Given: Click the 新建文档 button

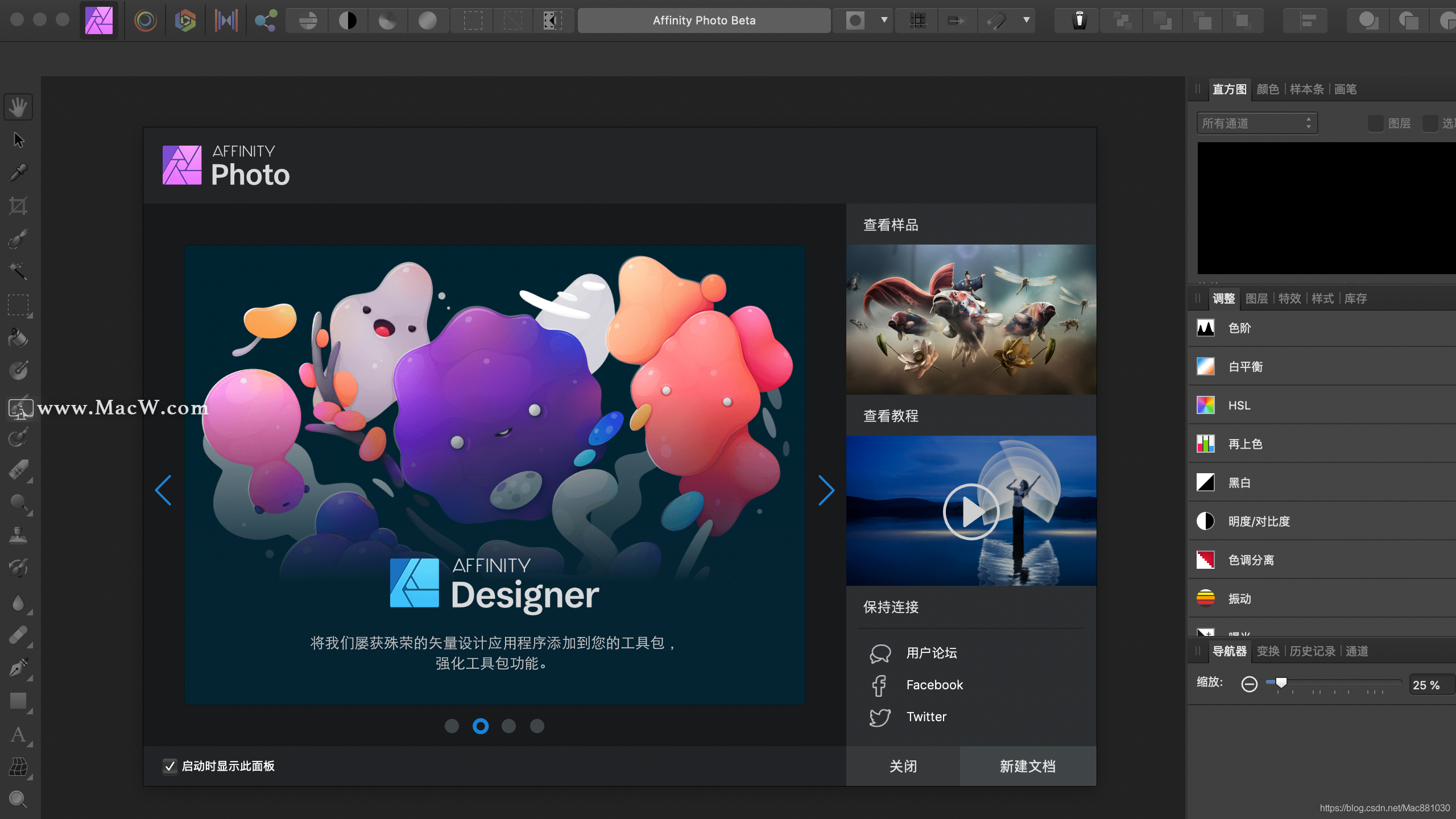Looking at the screenshot, I should [x=1028, y=766].
